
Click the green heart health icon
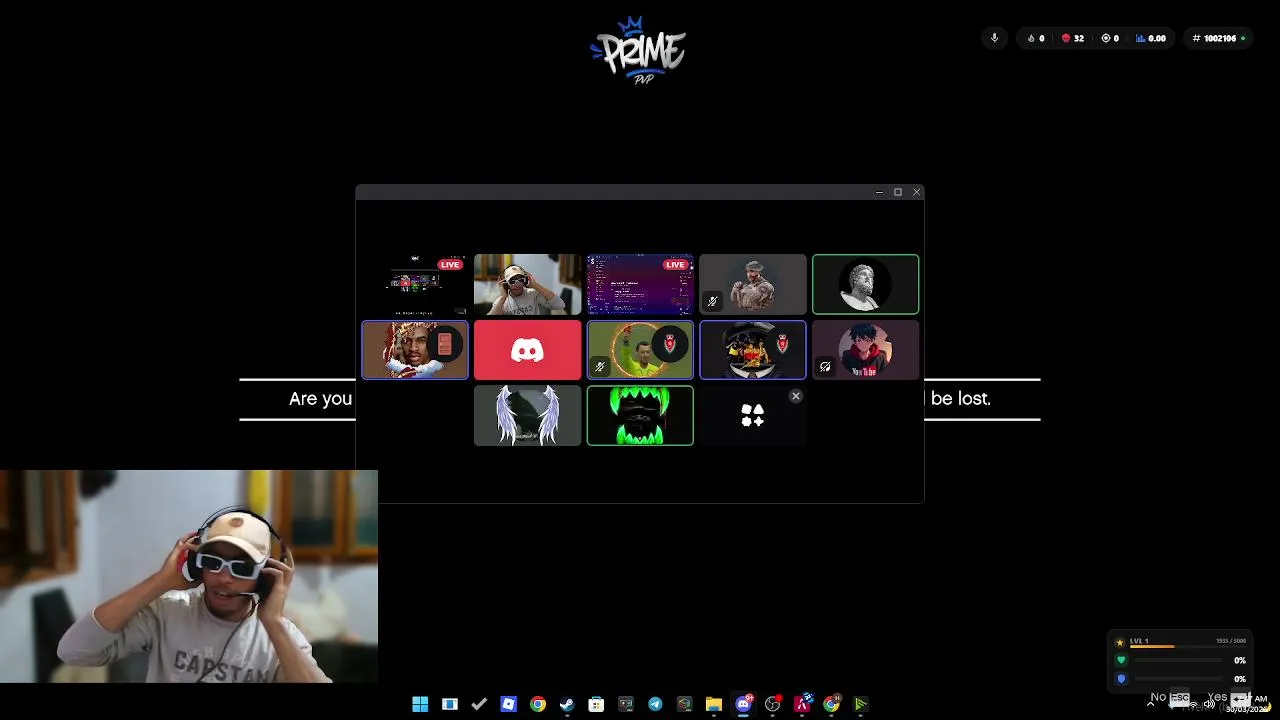[1121, 660]
